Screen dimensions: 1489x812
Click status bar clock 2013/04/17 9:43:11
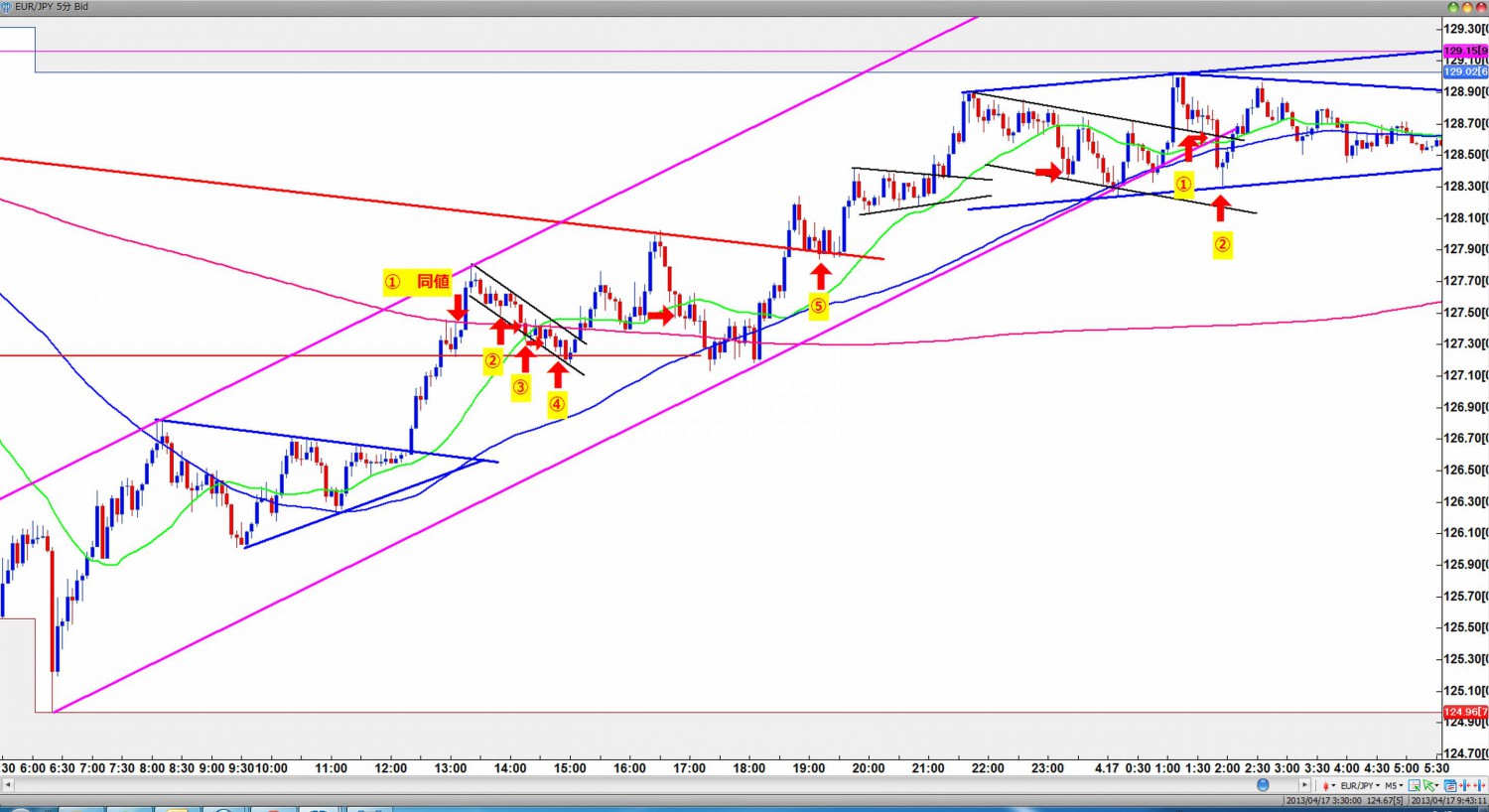click(1448, 800)
